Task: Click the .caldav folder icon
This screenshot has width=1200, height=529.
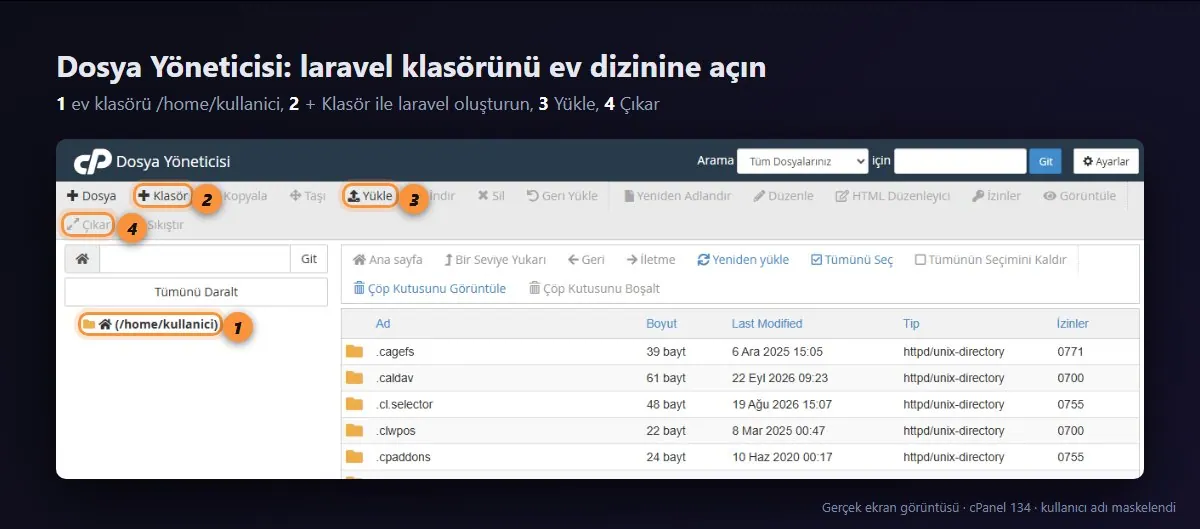Action: (355, 378)
